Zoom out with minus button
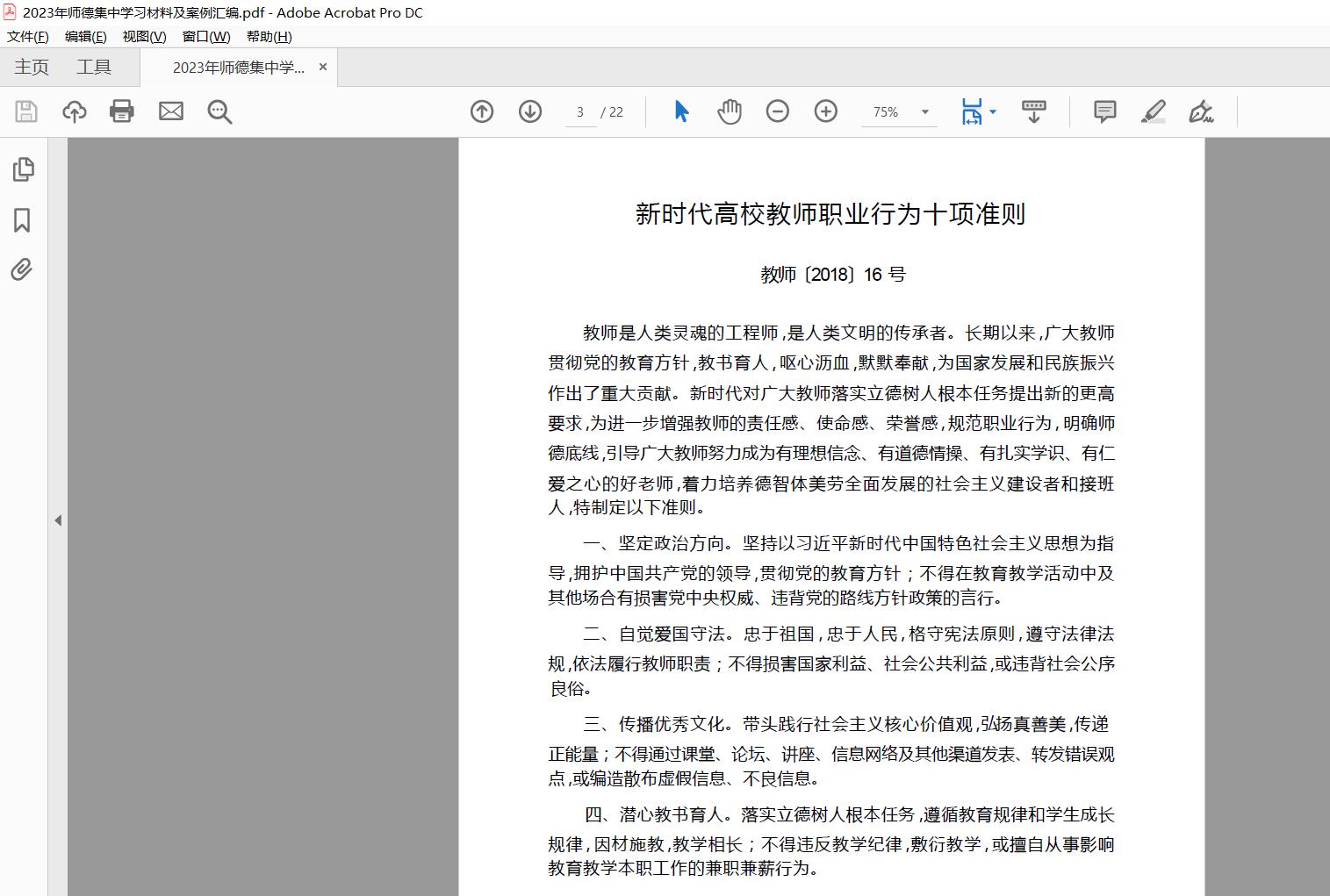Image resolution: width=1330 pixels, height=896 pixels. 778,111
